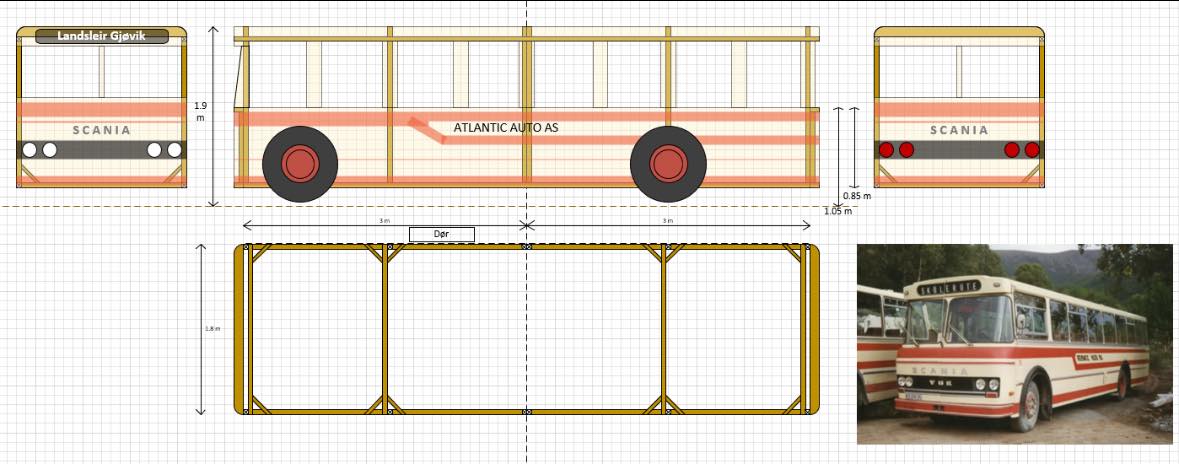This screenshot has width=1179, height=464.
Task: Click the '1.9 m' height dimension label
Action: click(x=200, y=111)
